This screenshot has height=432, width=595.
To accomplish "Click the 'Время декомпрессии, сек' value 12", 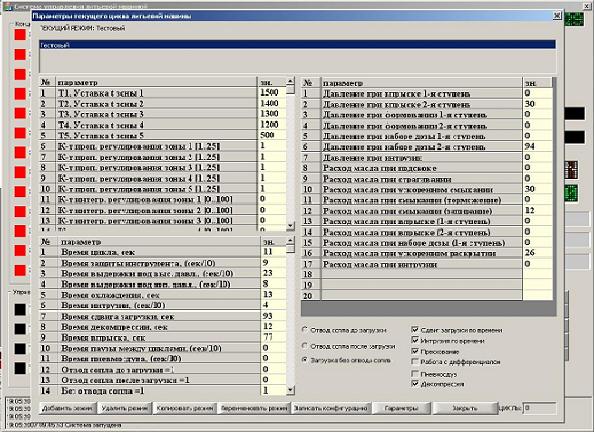I will point(274,326).
